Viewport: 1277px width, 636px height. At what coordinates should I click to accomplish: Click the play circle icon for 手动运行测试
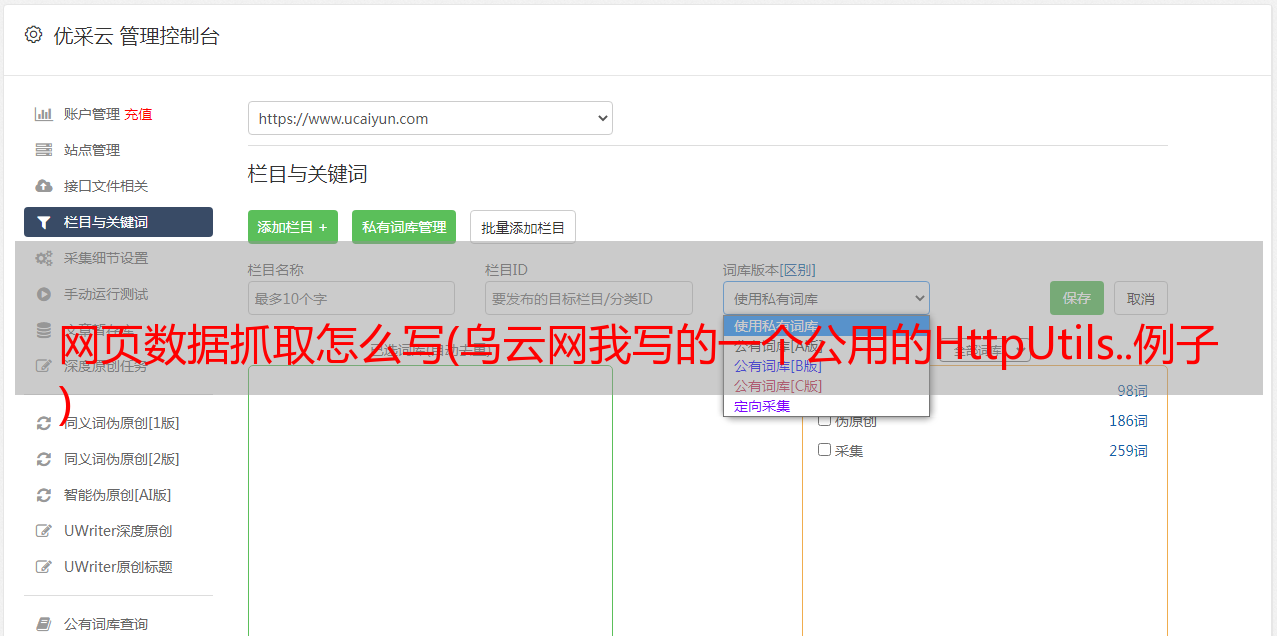coord(44,294)
